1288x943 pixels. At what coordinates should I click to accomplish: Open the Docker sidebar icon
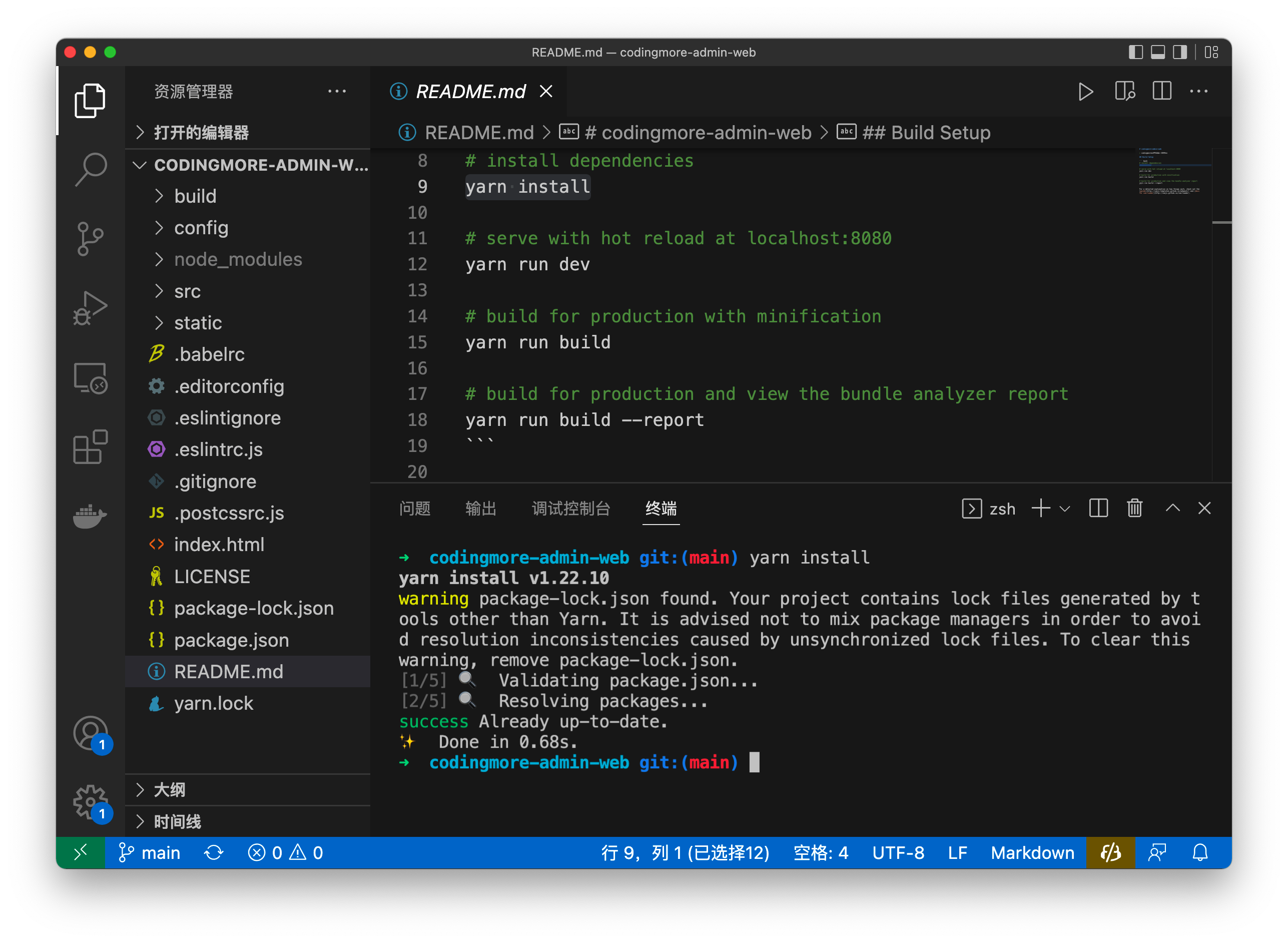tap(90, 517)
